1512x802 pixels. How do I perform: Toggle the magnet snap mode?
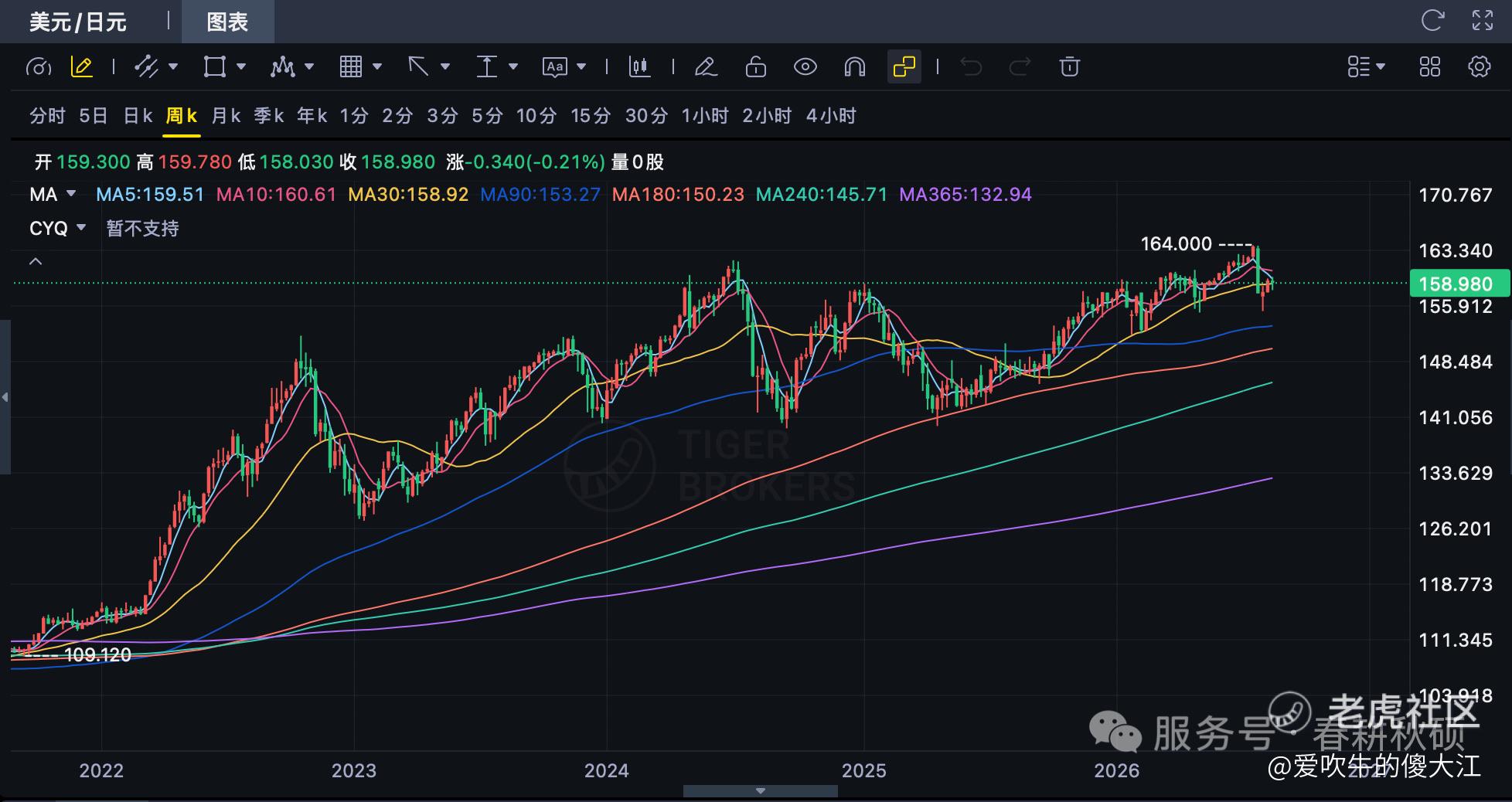click(x=854, y=67)
